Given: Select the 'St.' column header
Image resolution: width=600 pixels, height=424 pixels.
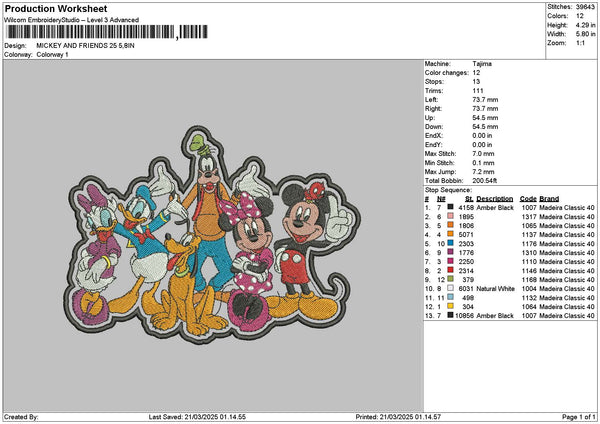Looking at the screenshot, I should click(470, 199).
